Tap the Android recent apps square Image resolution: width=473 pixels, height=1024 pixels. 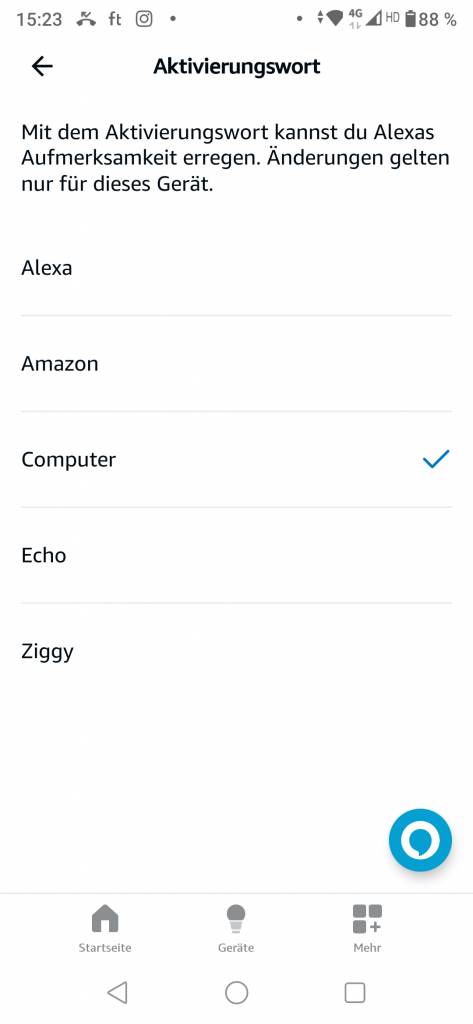[354, 992]
